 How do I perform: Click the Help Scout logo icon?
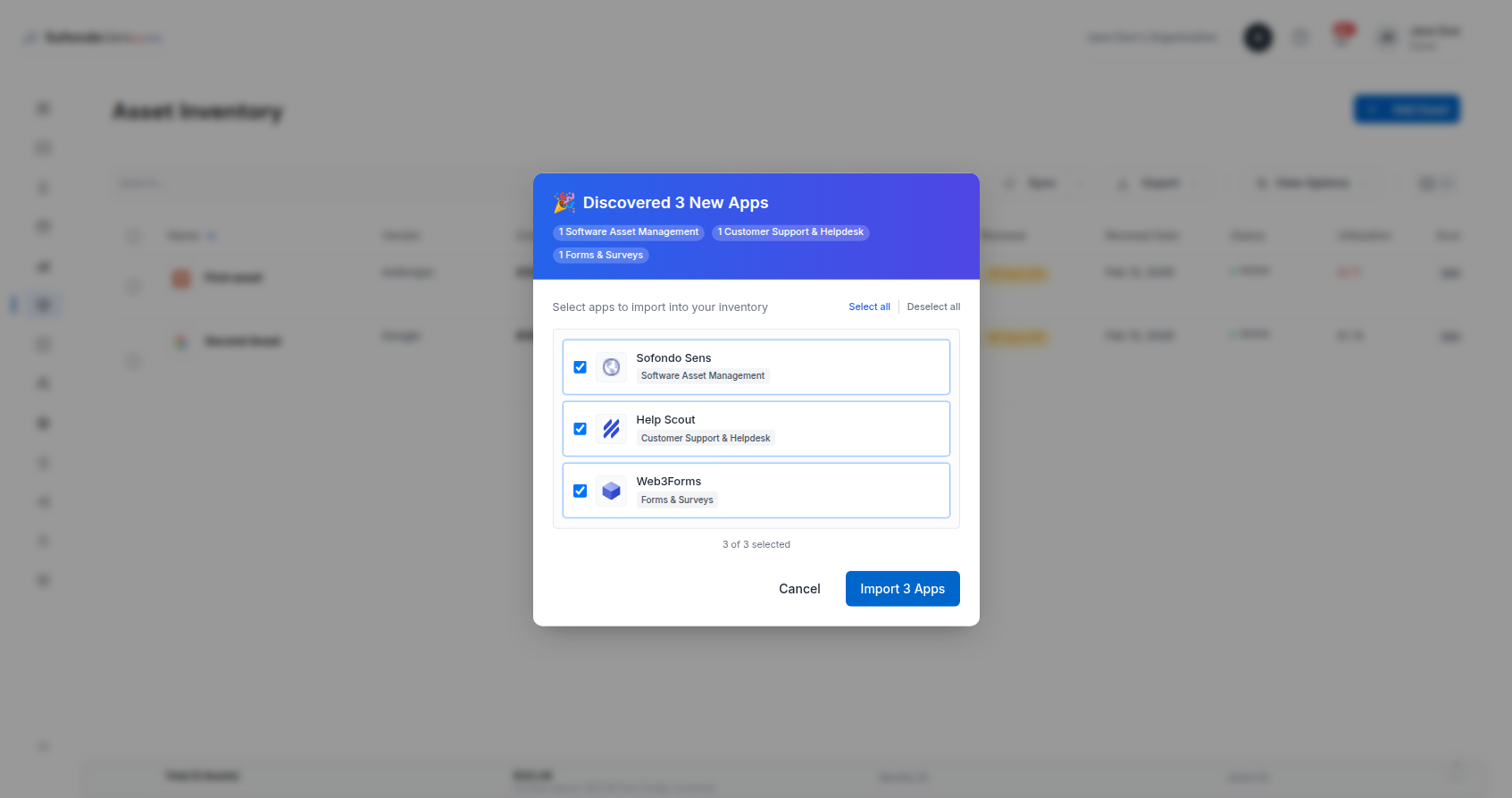point(611,429)
